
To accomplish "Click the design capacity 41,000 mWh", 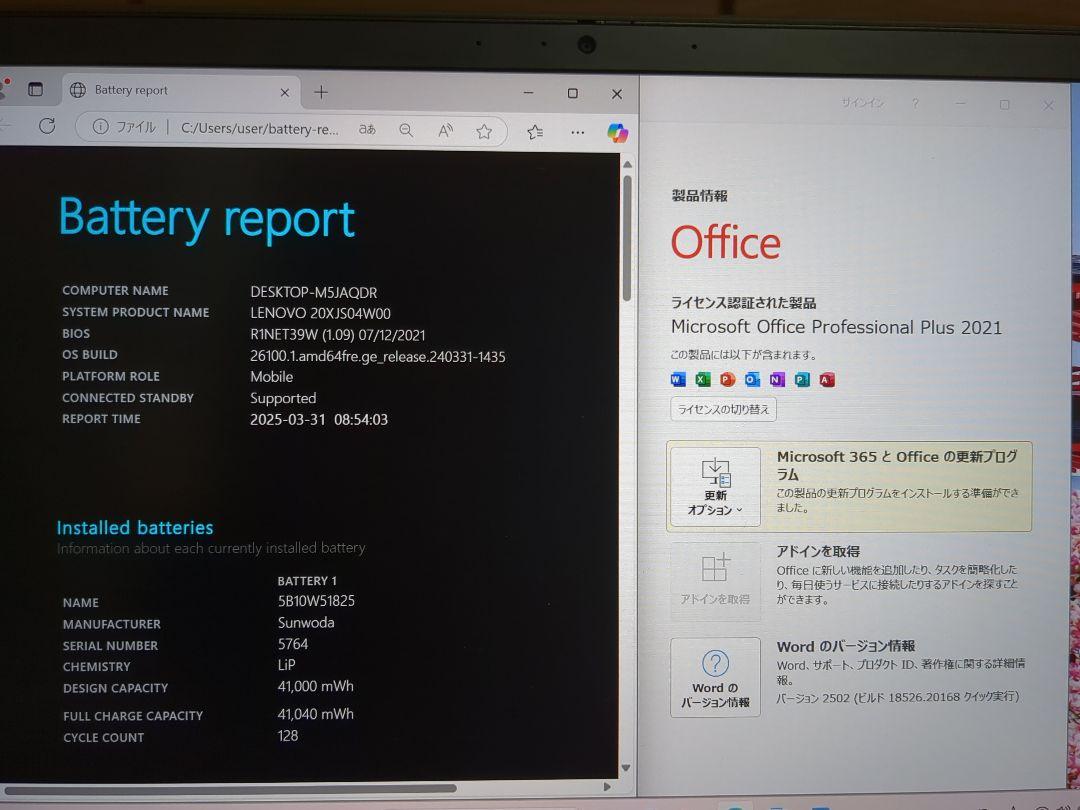I will [x=315, y=686].
